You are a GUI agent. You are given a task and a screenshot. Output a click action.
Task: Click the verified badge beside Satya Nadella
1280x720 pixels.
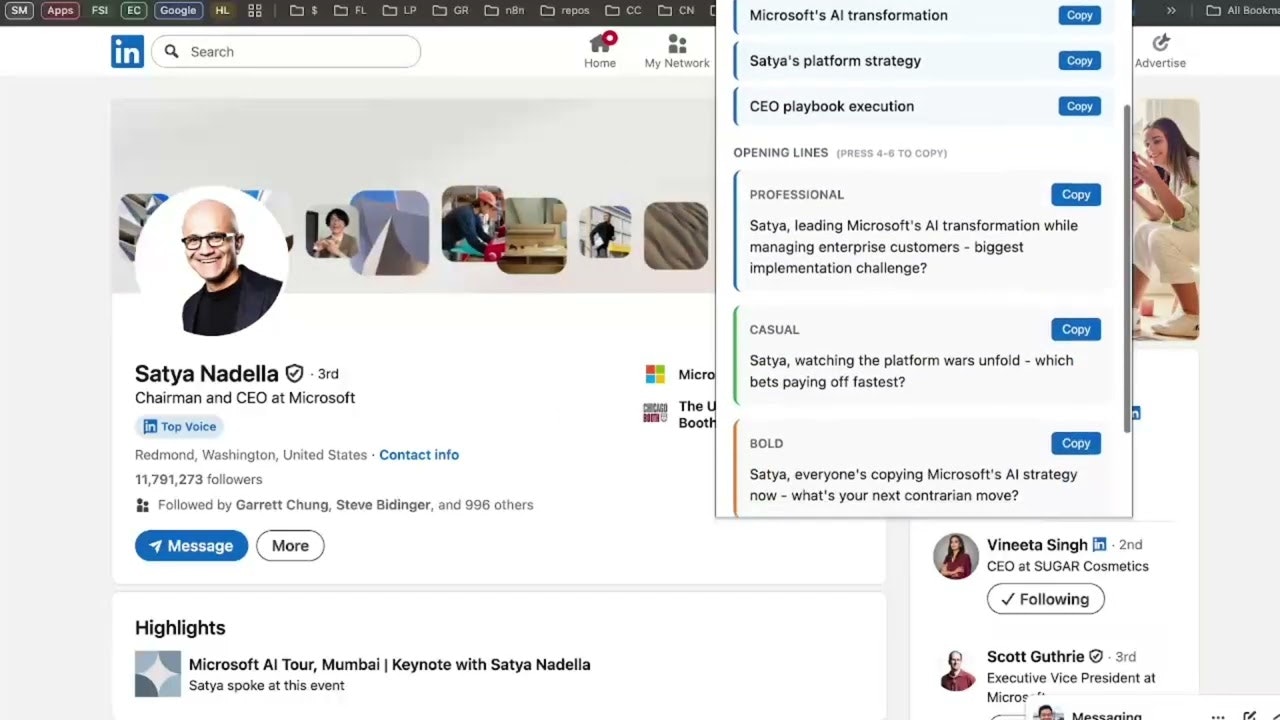pyautogui.click(x=294, y=374)
